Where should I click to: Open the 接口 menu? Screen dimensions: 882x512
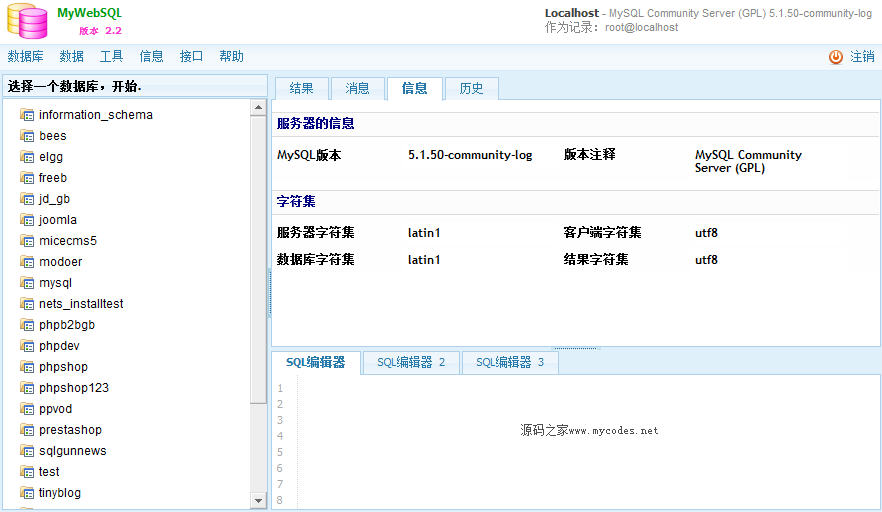tap(191, 56)
